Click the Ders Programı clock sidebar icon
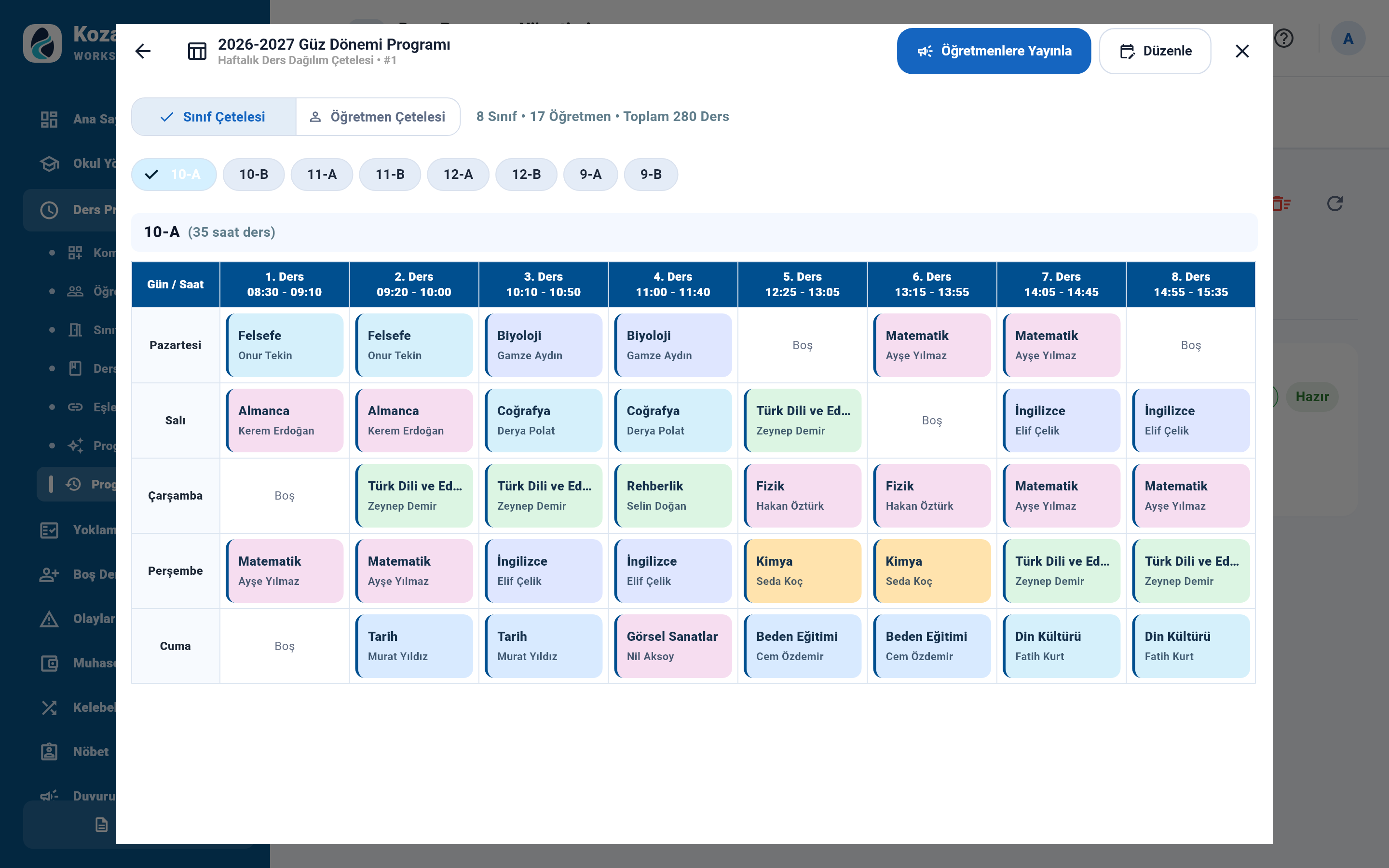1389x868 pixels. [x=49, y=210]
